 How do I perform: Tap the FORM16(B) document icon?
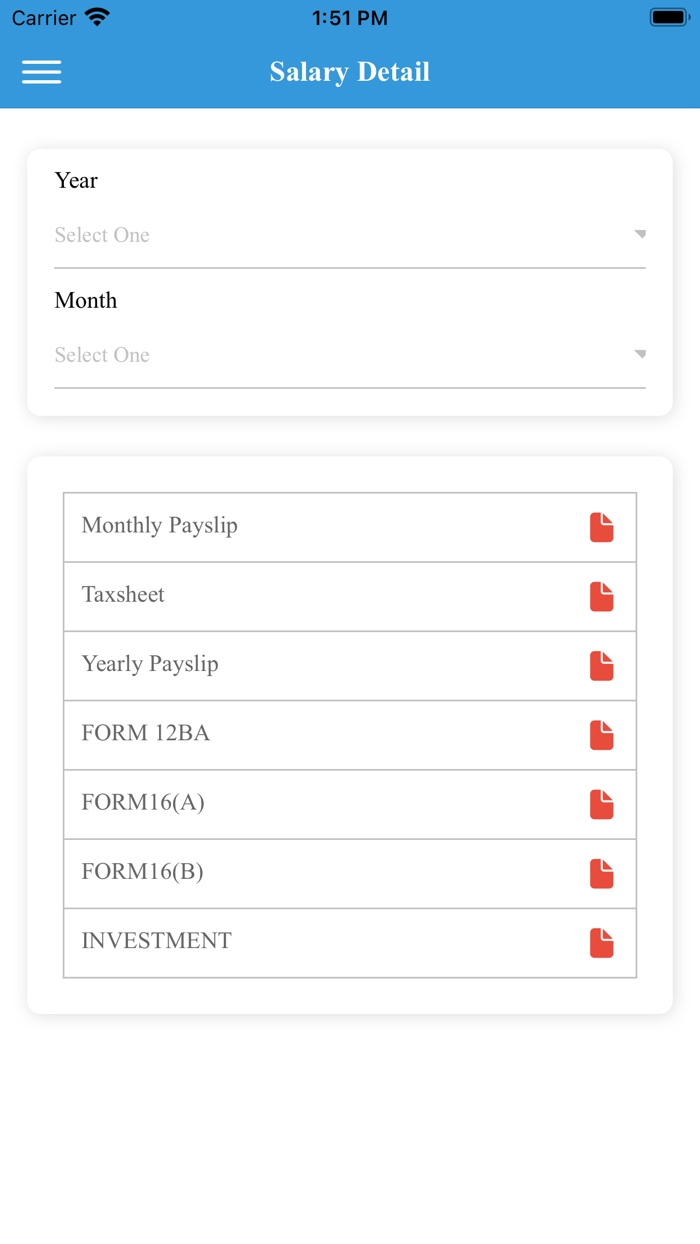pyautogui.click(x=601, y=873)
